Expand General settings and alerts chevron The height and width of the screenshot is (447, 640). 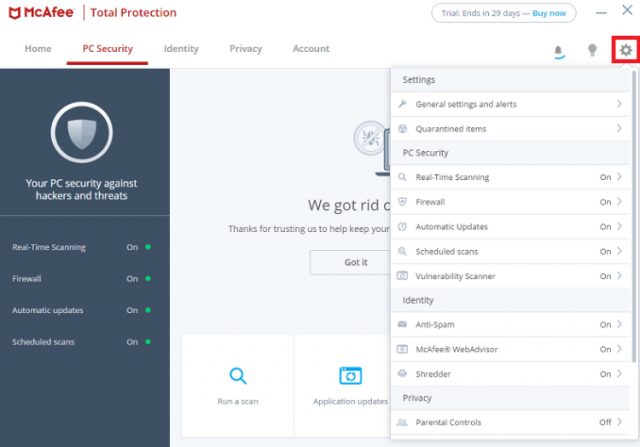[619, 104]
